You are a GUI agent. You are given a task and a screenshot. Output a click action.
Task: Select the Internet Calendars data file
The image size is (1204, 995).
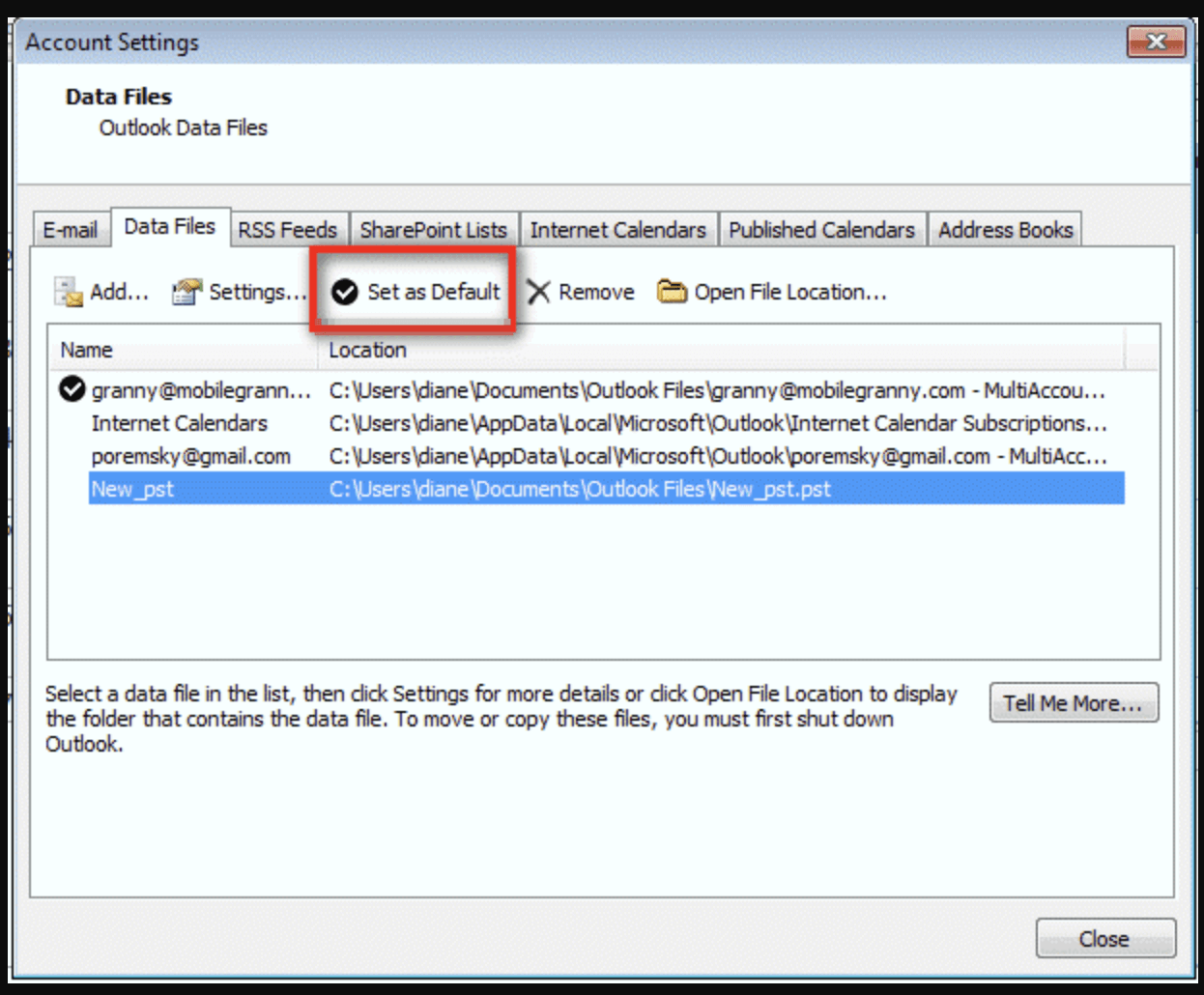[180, 423]
